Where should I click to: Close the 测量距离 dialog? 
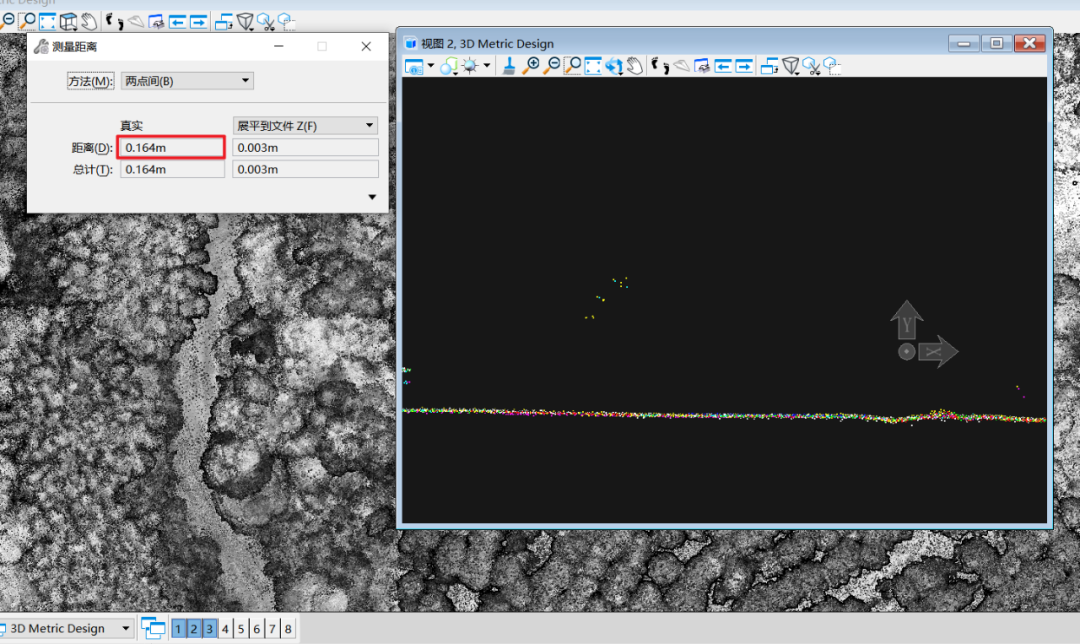point(366,46)
